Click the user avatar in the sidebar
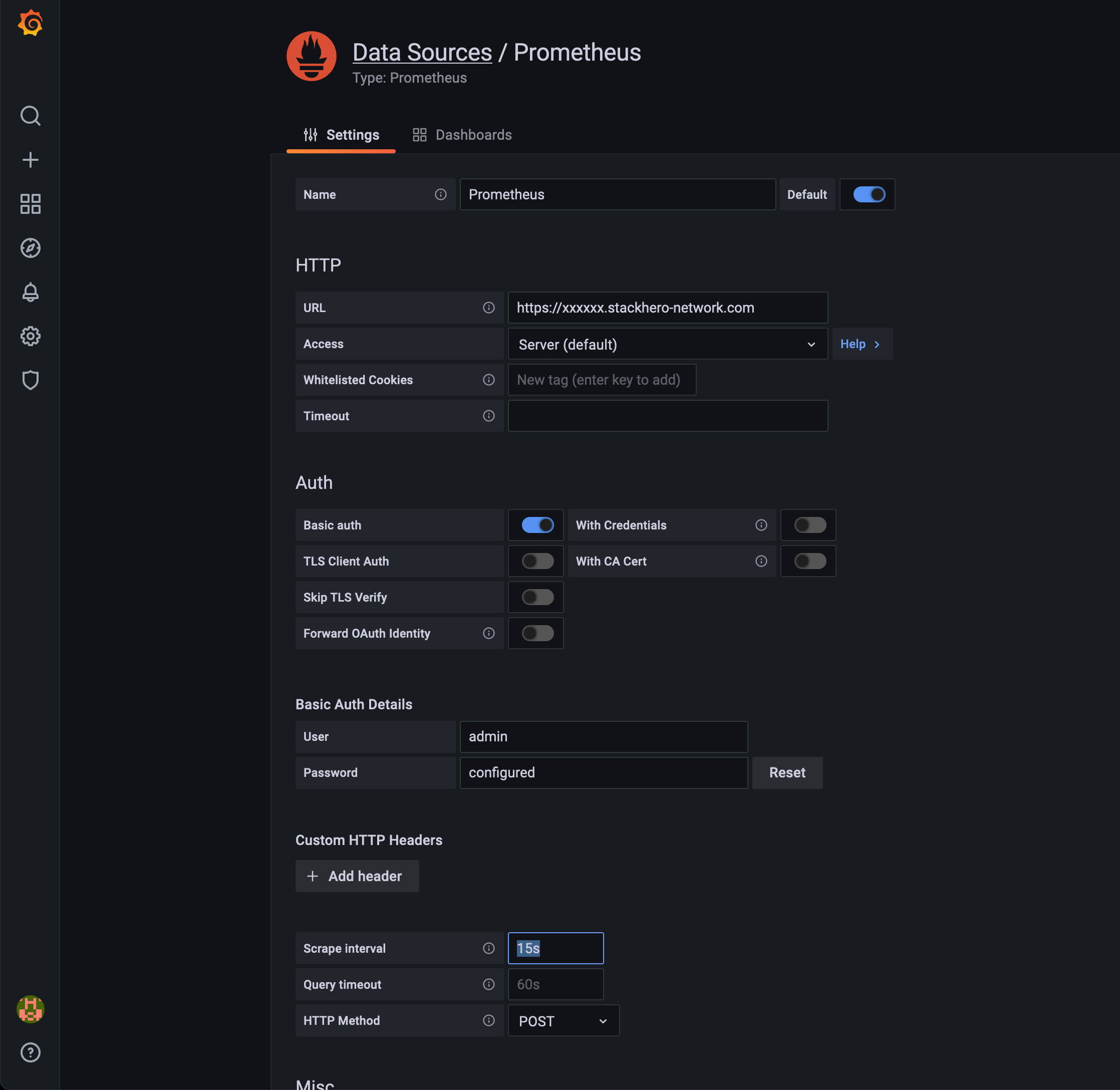Screen dimensions: 1120x1090 coord(31,1009)
